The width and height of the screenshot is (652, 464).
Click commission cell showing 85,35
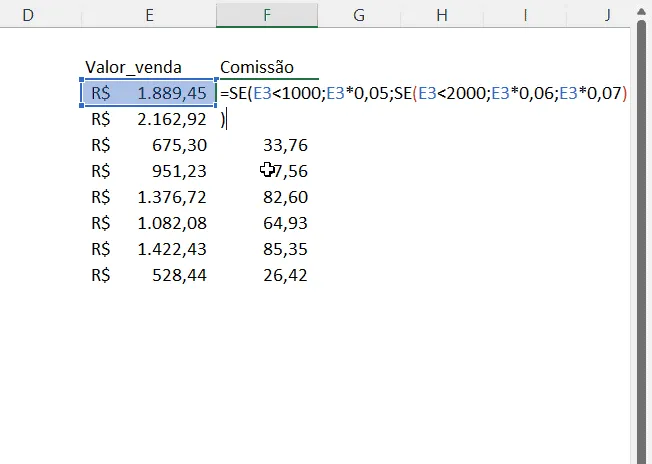click(267, 249)
